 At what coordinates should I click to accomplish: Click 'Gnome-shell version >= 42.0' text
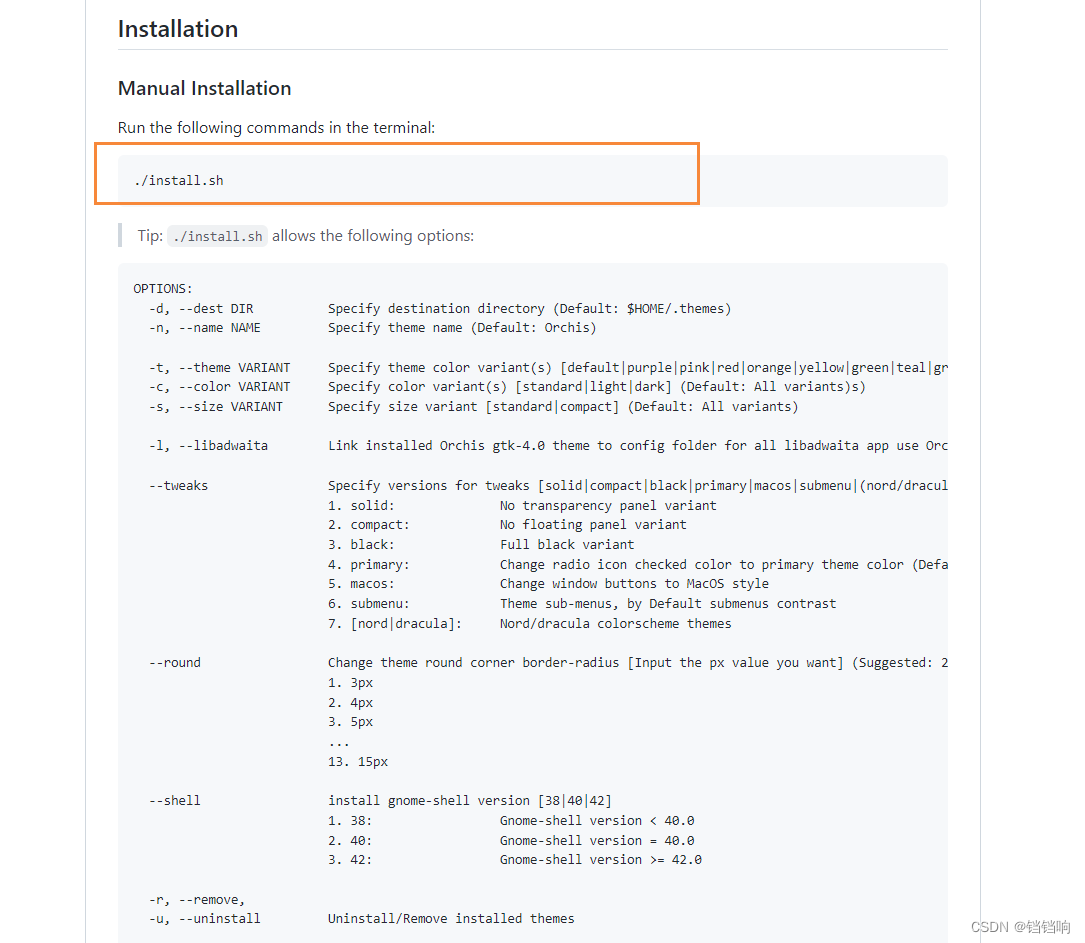(x=601, y=860)
